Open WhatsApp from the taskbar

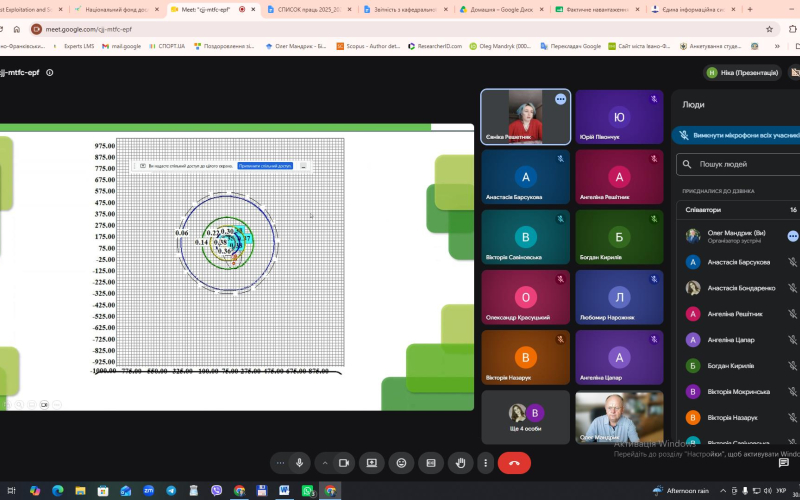pyautogui.click(x=307, y=491)
